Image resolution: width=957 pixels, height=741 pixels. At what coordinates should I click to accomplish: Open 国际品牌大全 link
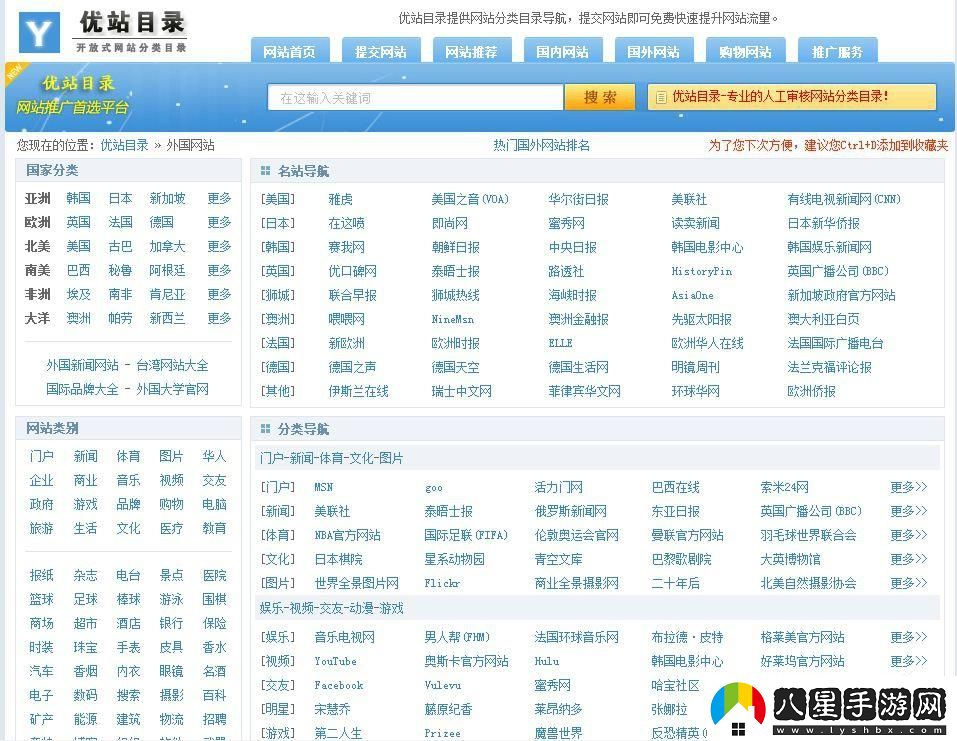82,389
